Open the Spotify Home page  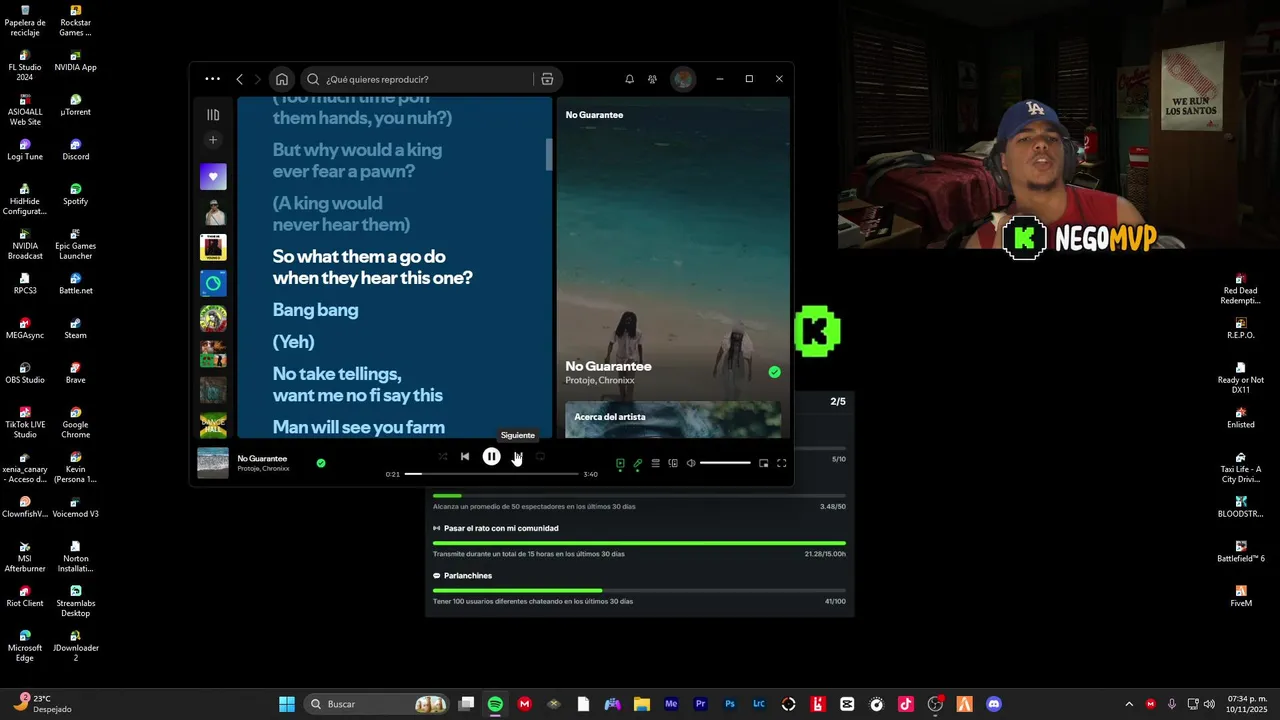point(282,79)
